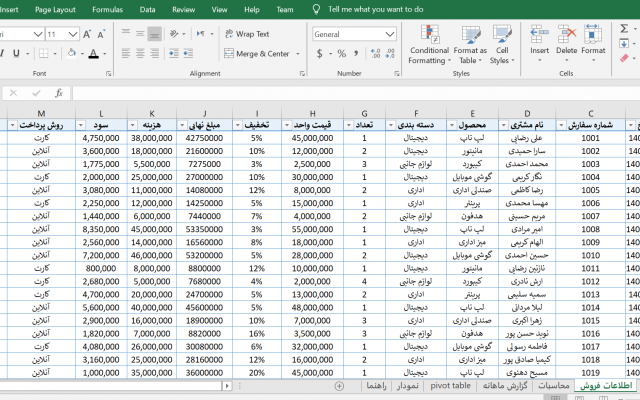Switch to the Review tab

coord(183,10)
